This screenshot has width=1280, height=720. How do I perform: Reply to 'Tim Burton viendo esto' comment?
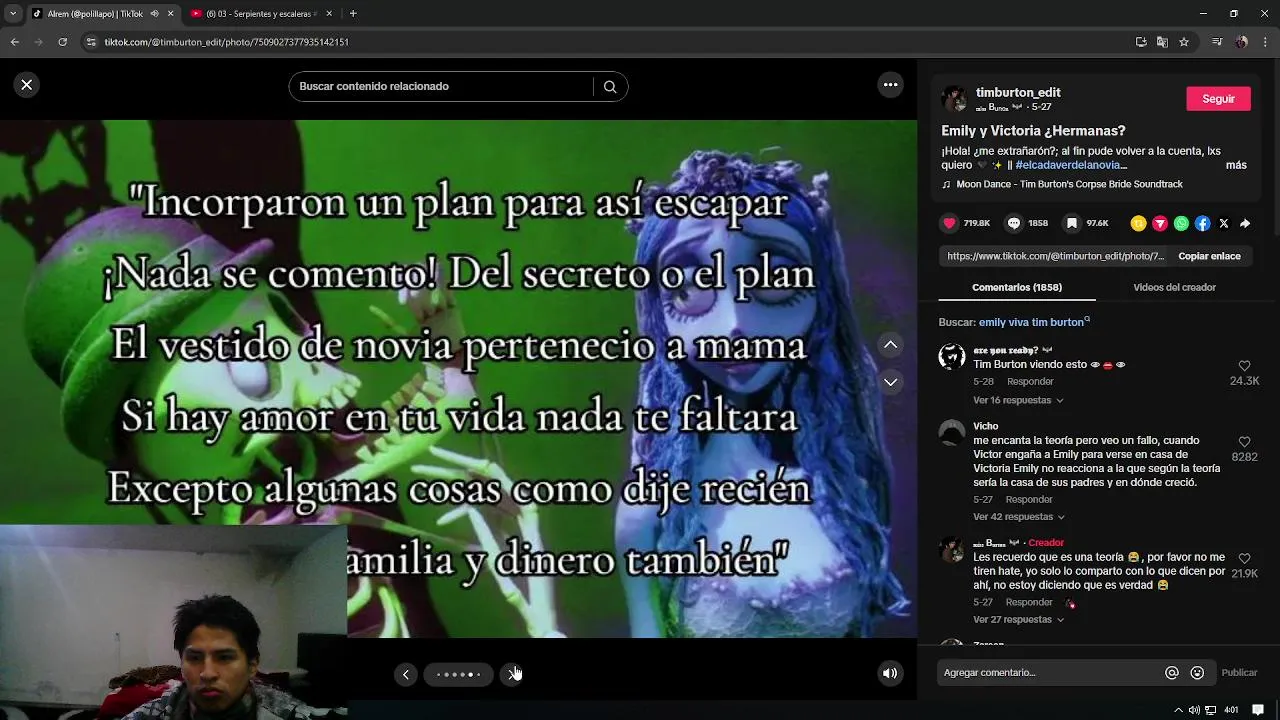[x=1030, y=382]
